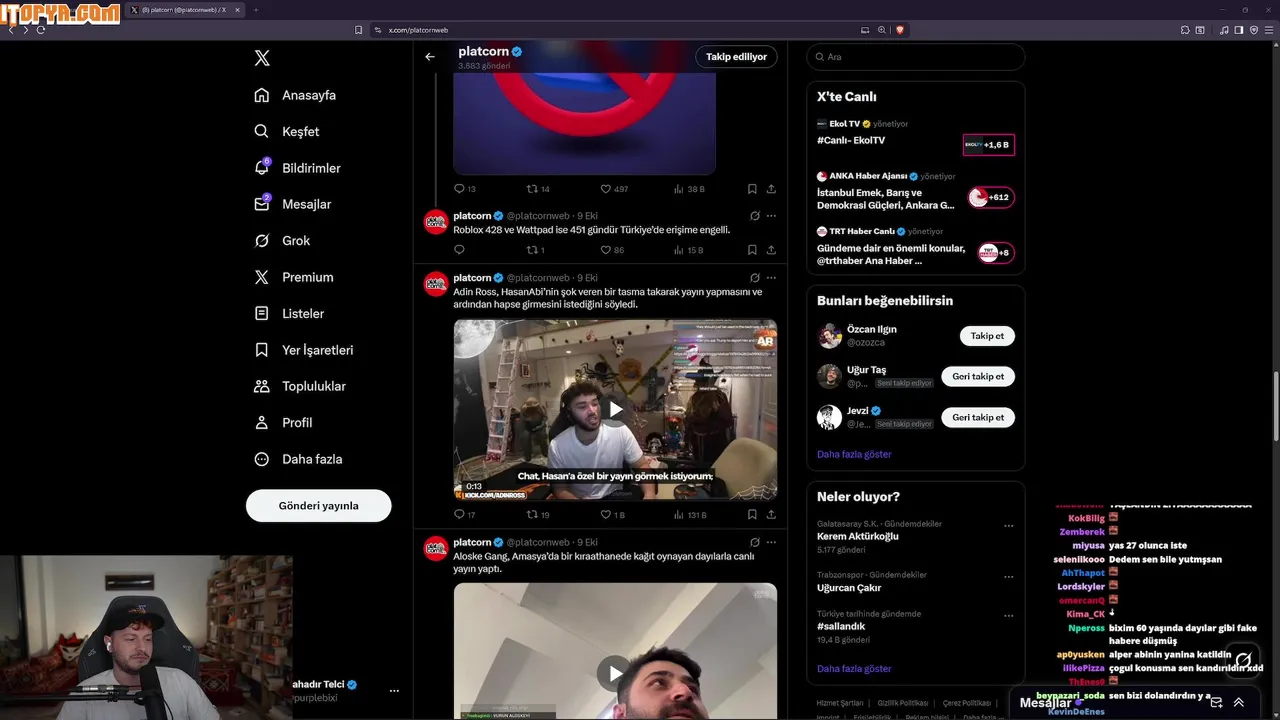Like the Roblox and Wattpad post
Image resolution: width=1280 pixels, height=720 pixels.
tap(612, 250)
